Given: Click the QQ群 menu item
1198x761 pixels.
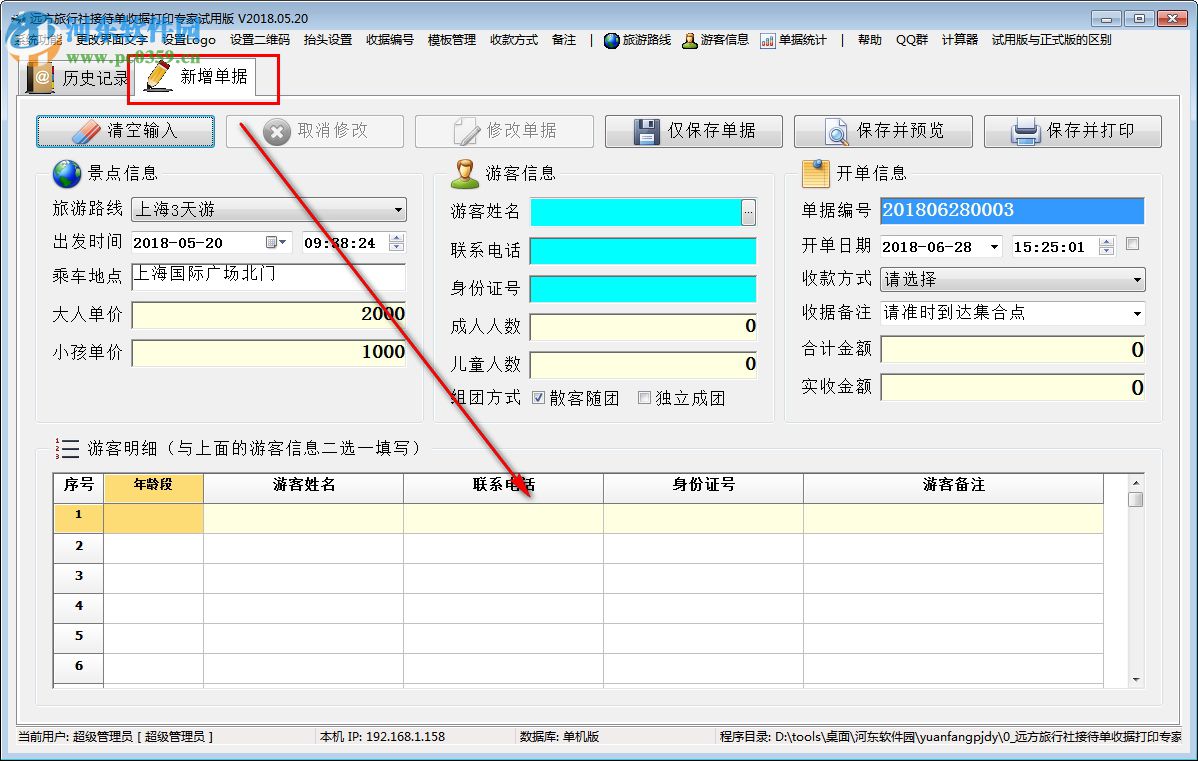Looking at the screenshot, I should [x=910, y=41].
